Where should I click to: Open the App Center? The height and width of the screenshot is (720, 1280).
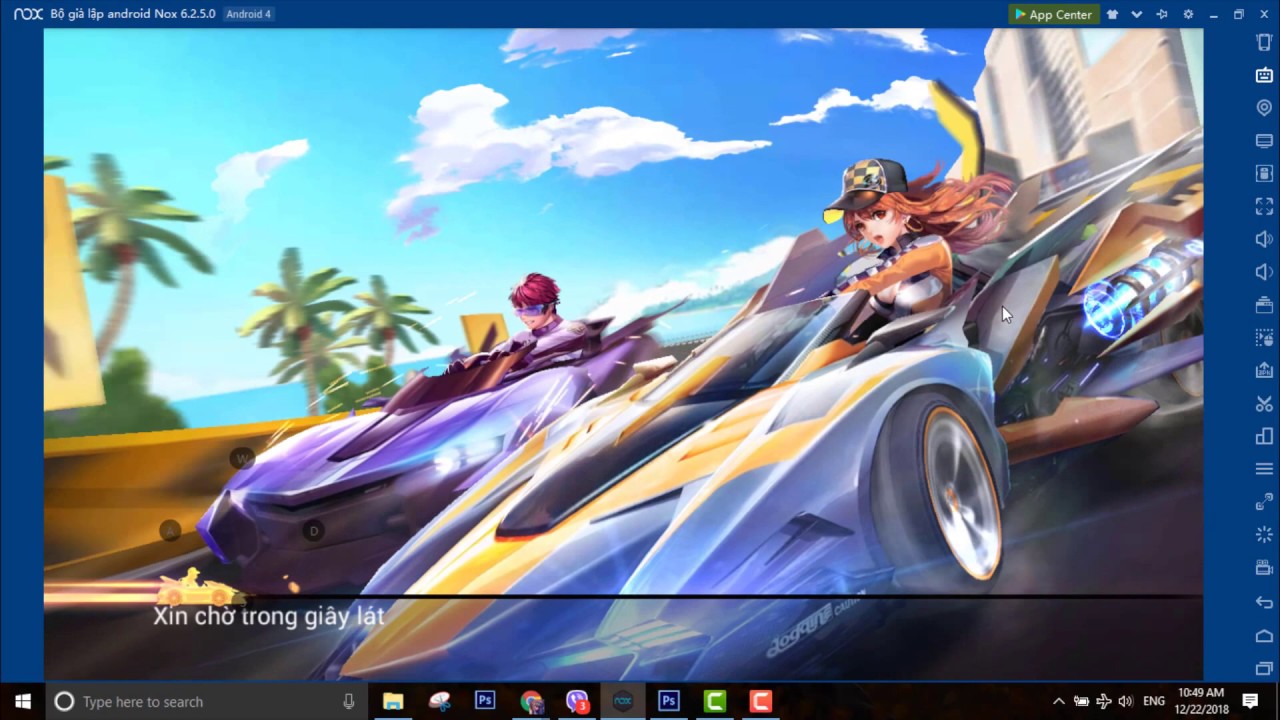click(1054, 14)
